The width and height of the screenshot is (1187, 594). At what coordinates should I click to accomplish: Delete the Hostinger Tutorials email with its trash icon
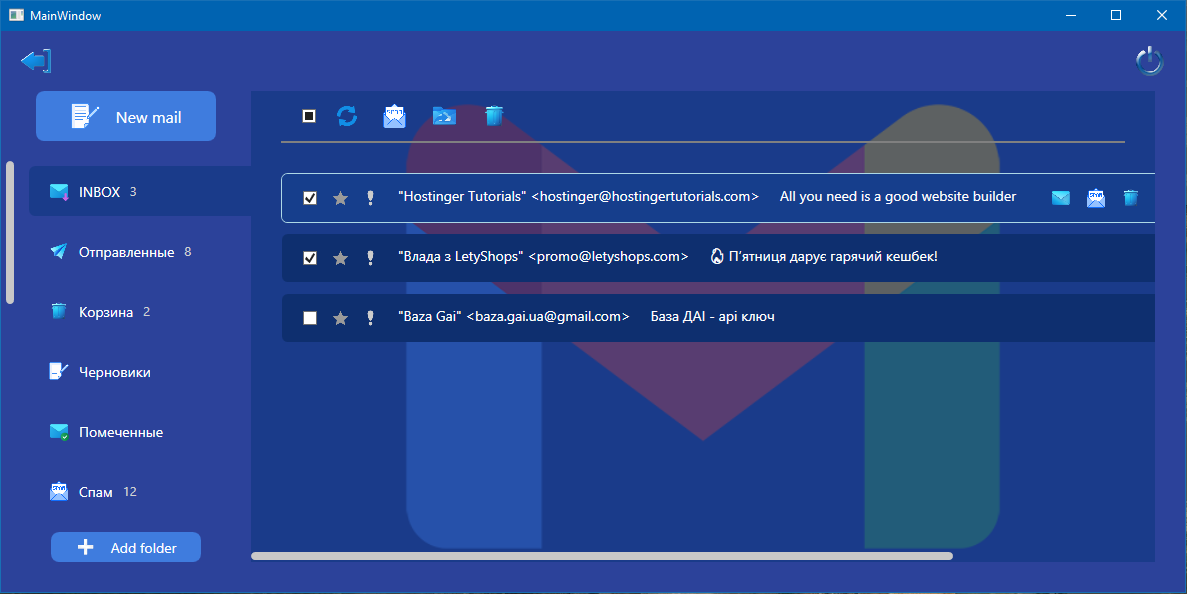(1130, 198)
